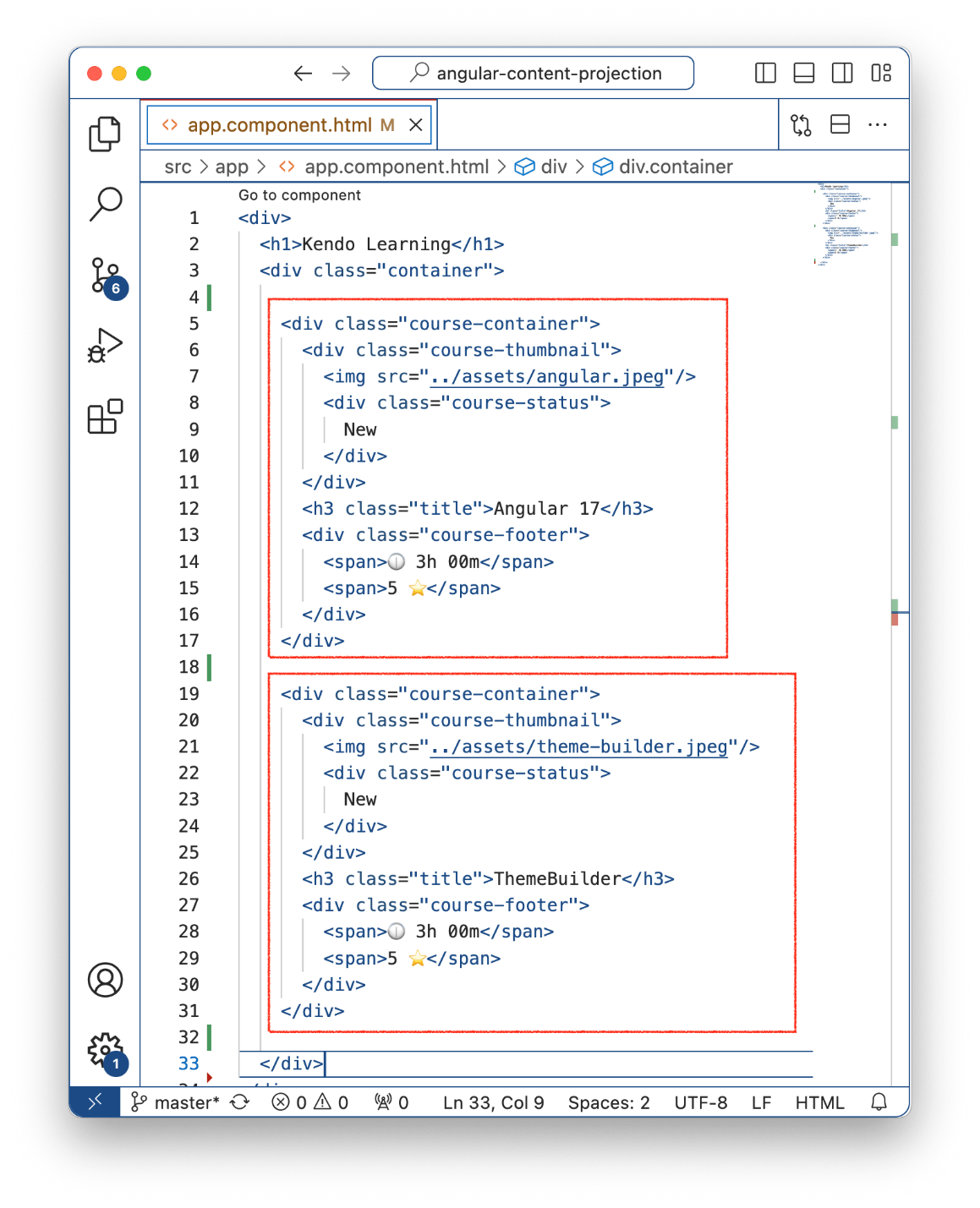Click the ports forwarded indicator

[x=392, y=1102]
